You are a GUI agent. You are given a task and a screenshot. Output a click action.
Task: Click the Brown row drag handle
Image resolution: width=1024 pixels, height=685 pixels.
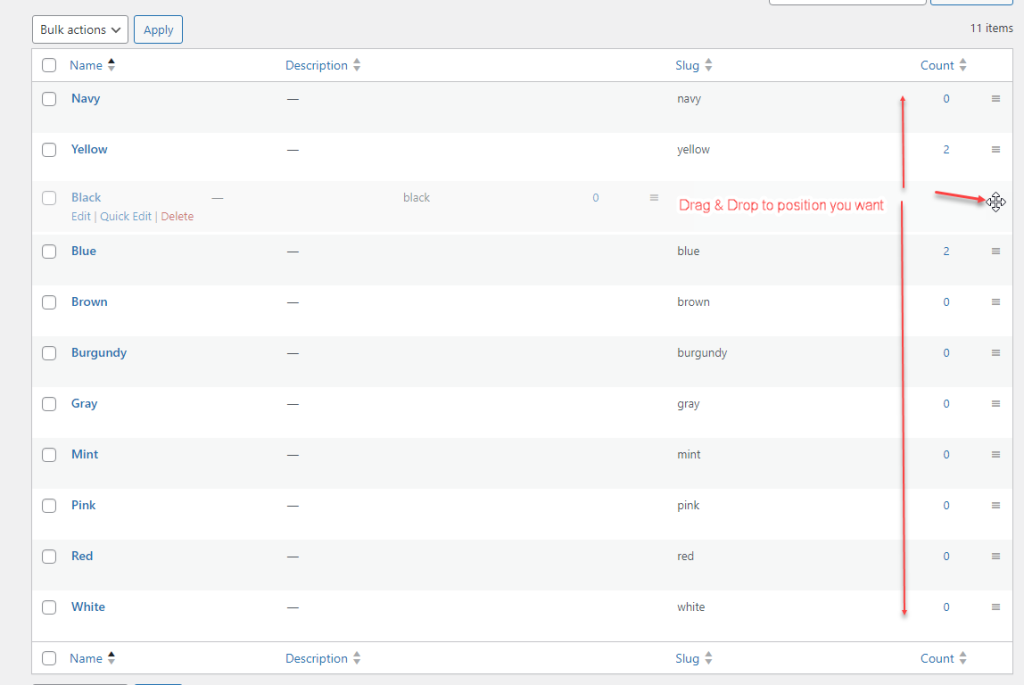[996, 302]
